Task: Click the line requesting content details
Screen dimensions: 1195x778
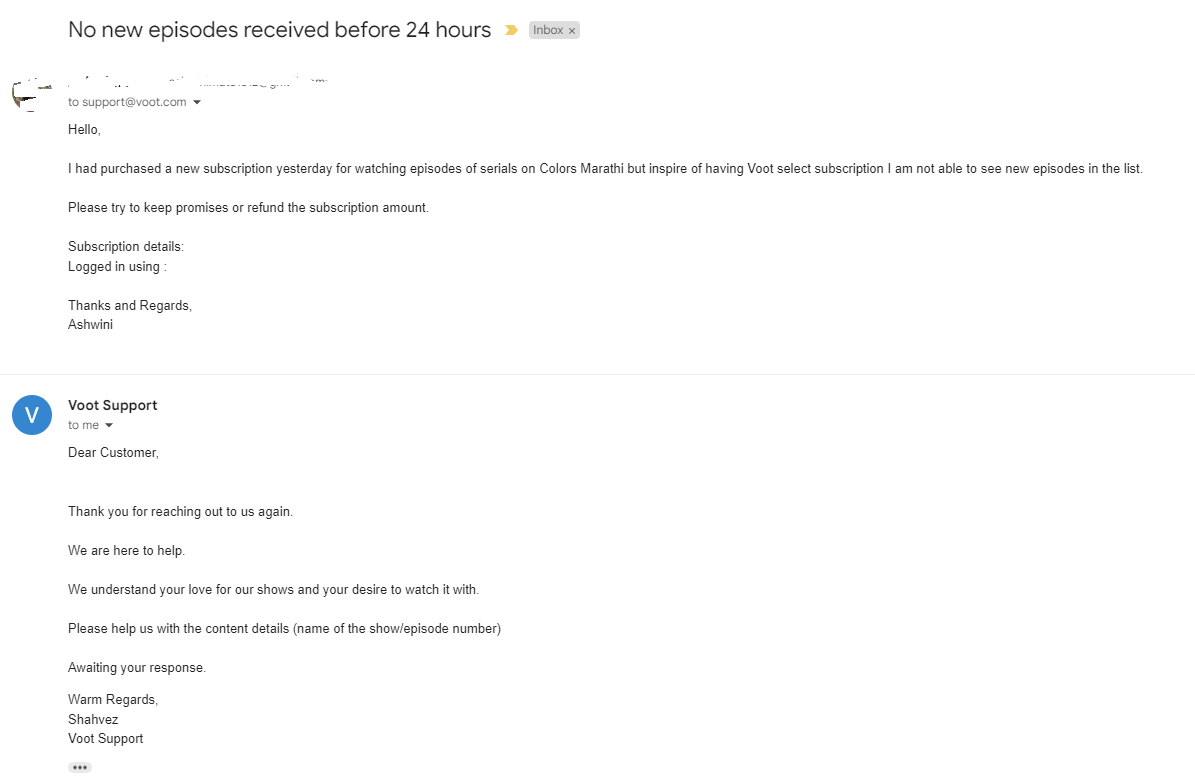Action: (x=284, y=628)
